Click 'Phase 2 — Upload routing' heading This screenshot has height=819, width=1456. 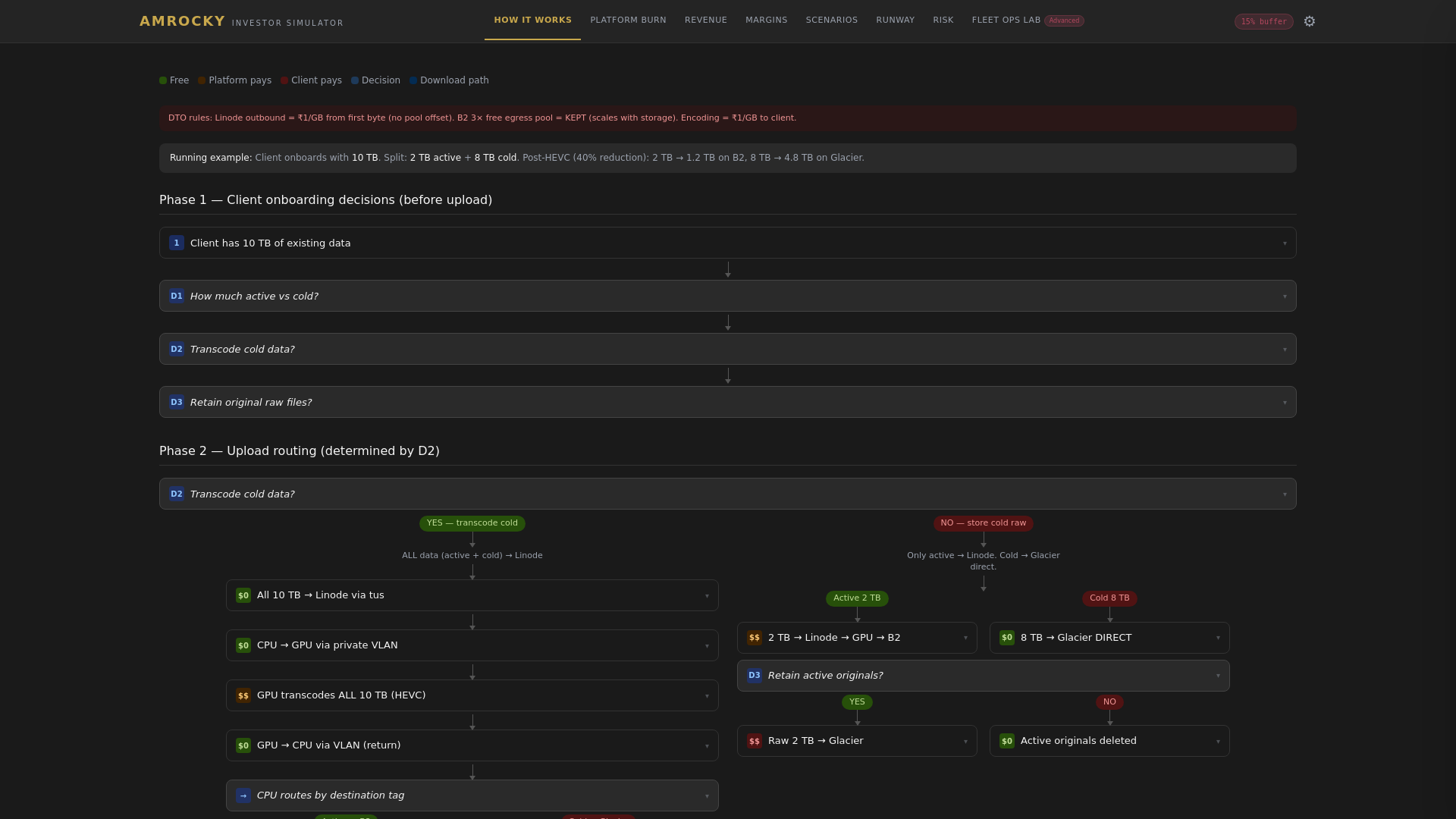coord(299,451)
